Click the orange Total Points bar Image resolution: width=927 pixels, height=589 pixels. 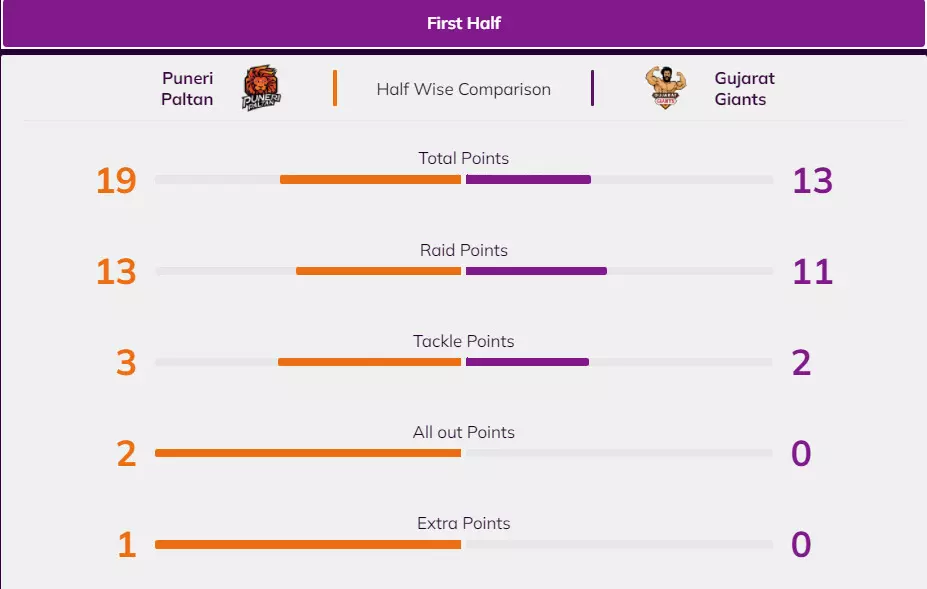point(370,180)
